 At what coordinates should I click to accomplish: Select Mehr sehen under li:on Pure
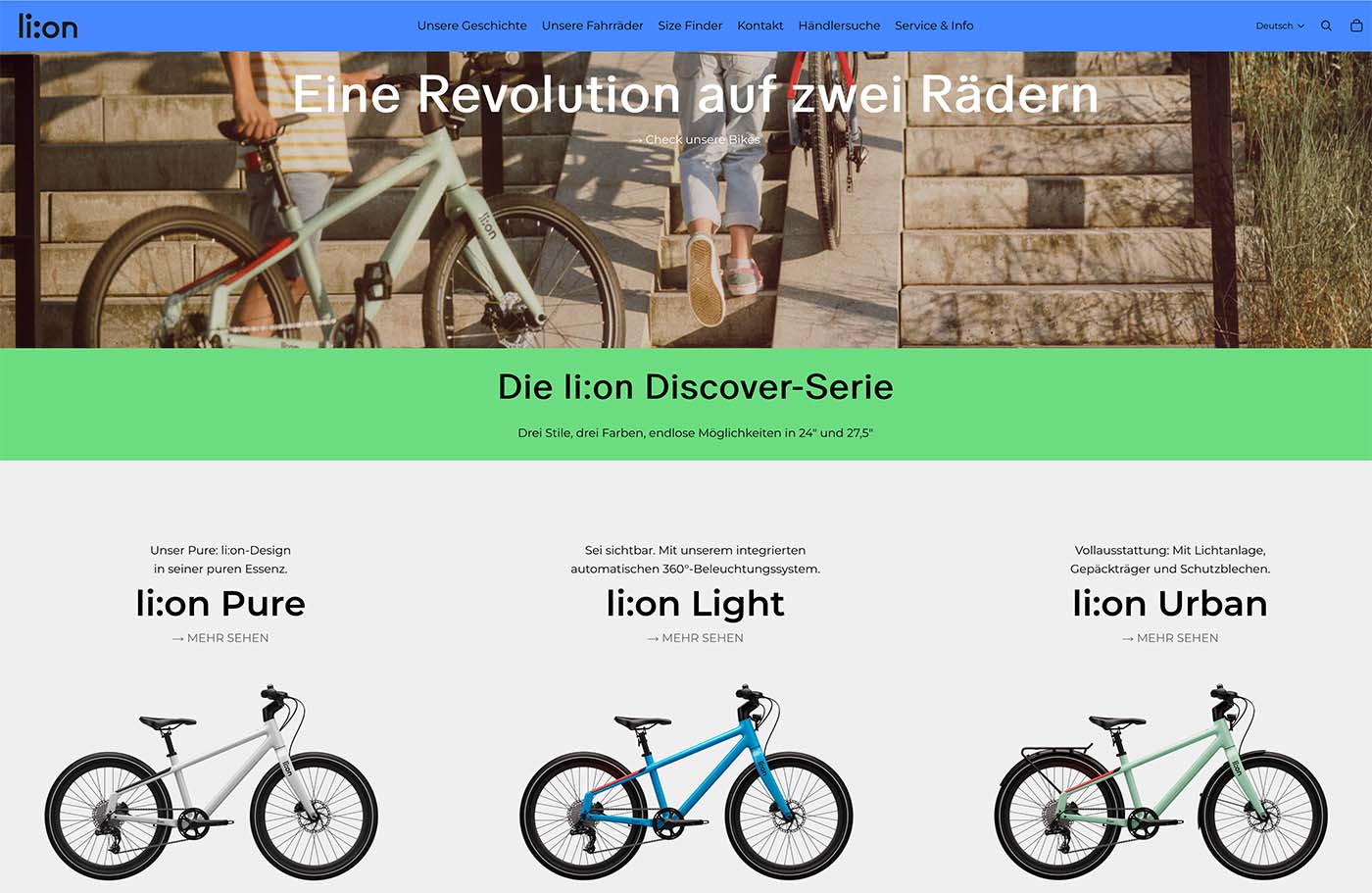(220, 638)
